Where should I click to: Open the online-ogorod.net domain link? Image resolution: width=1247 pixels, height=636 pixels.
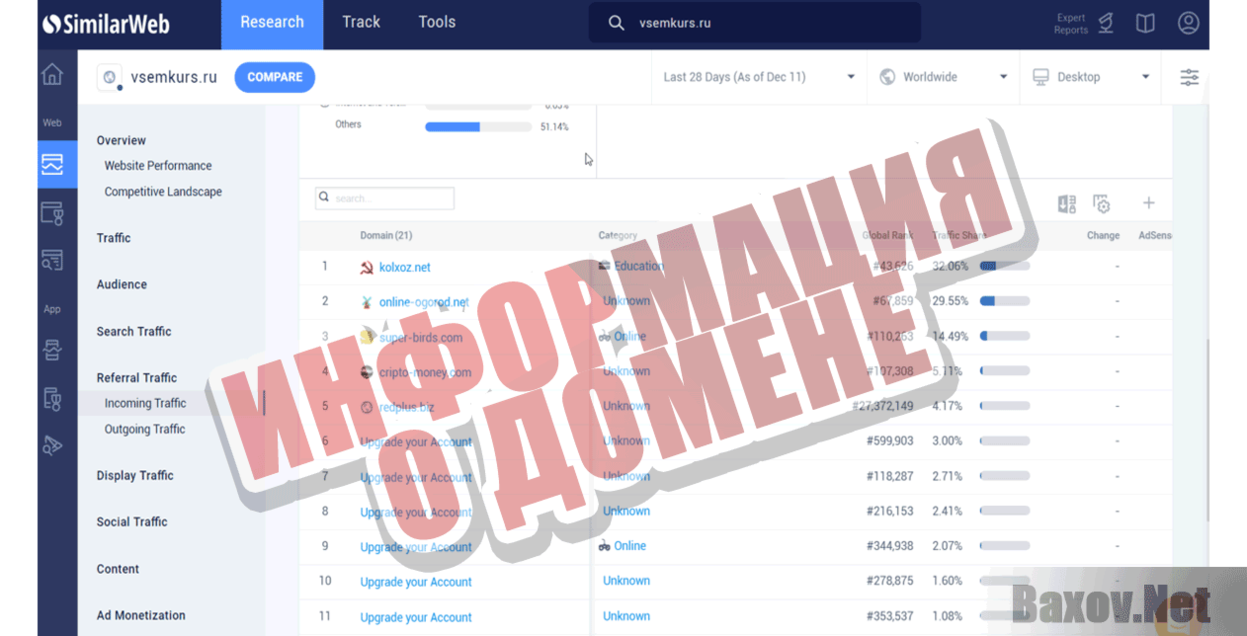pos(424,302)
